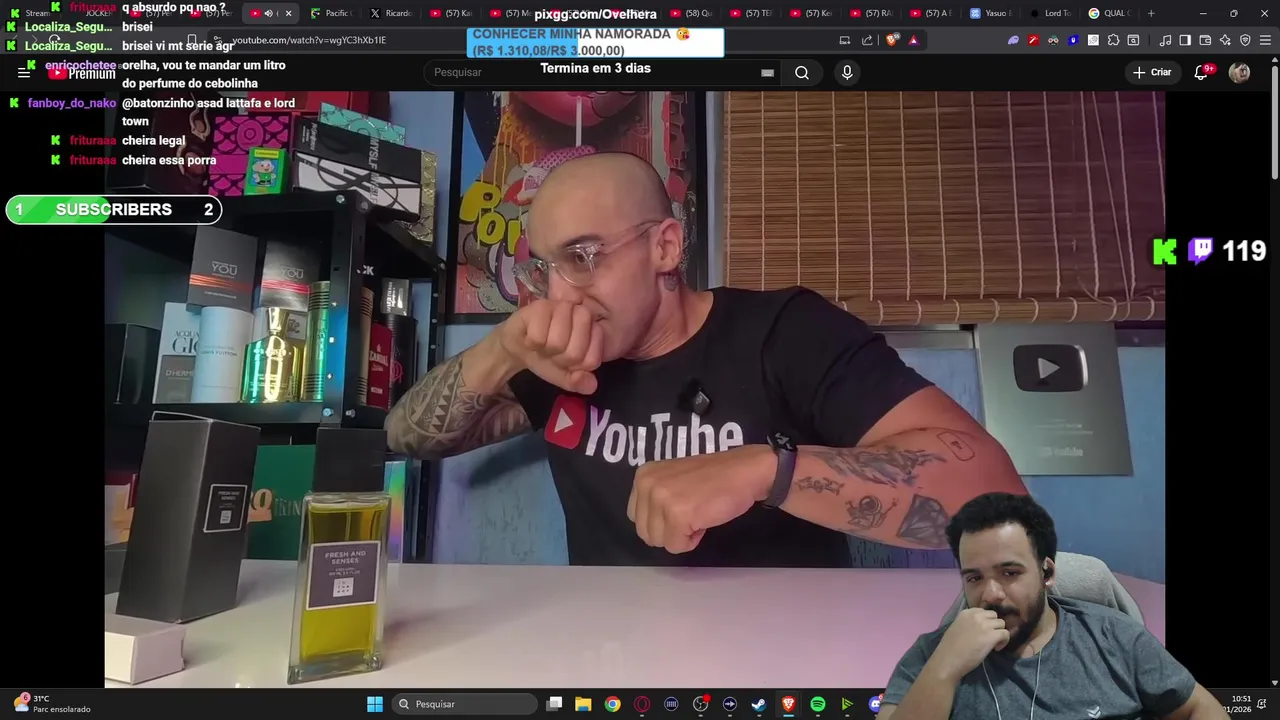Image resolution: width=1280 pixels, height=720 pixels.
Task: Click the on-screen keyboard icon in search box
Action: coord(767,72)
